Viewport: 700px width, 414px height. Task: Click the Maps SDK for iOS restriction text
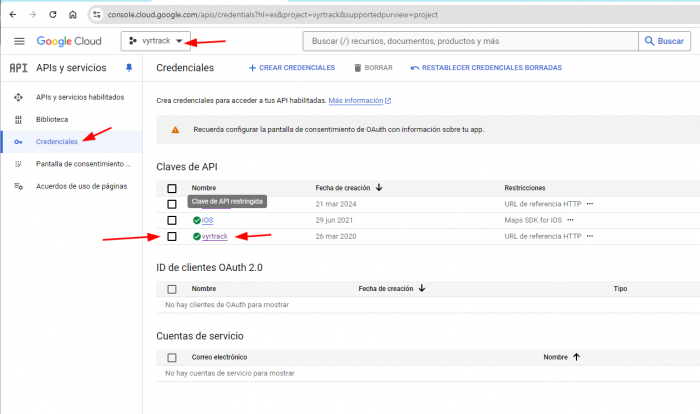(533, 220)
